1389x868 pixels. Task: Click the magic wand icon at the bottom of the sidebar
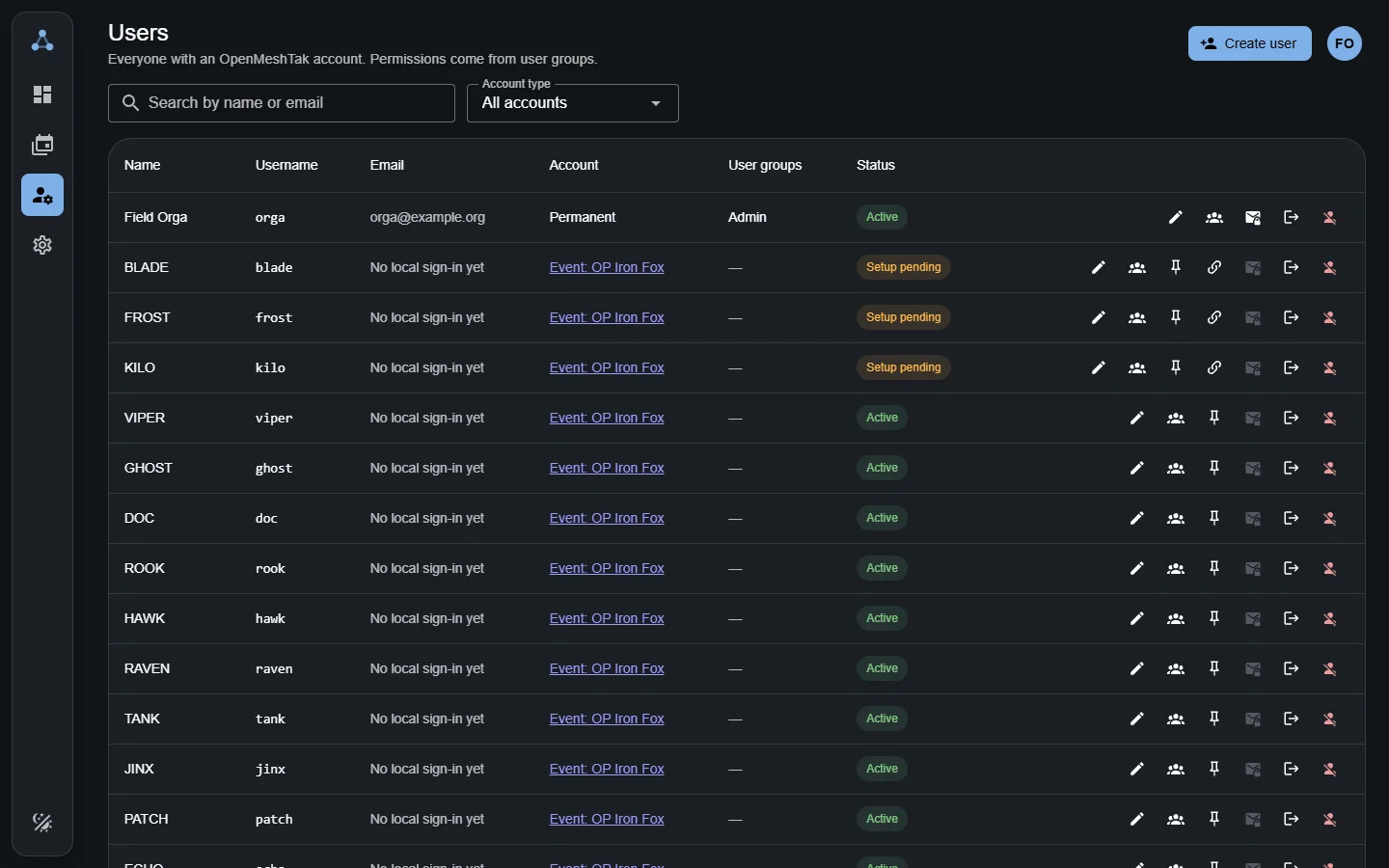pos(42,823)
